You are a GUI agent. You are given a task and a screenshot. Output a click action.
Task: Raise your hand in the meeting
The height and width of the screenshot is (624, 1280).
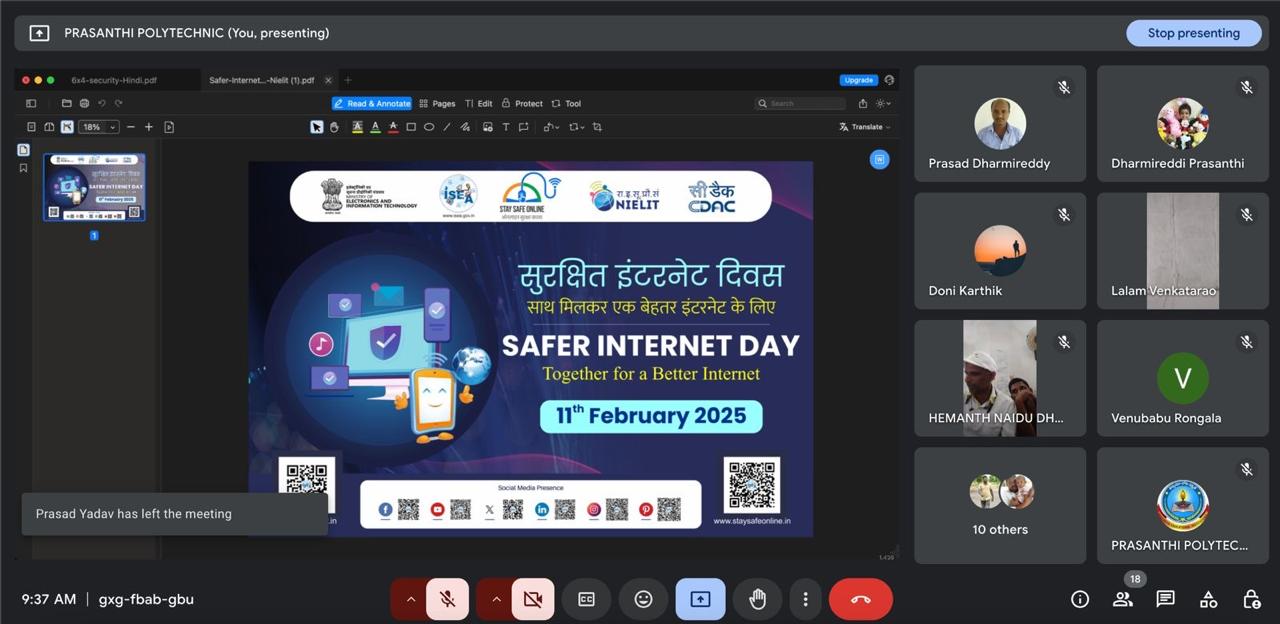(x=757, y=599)
